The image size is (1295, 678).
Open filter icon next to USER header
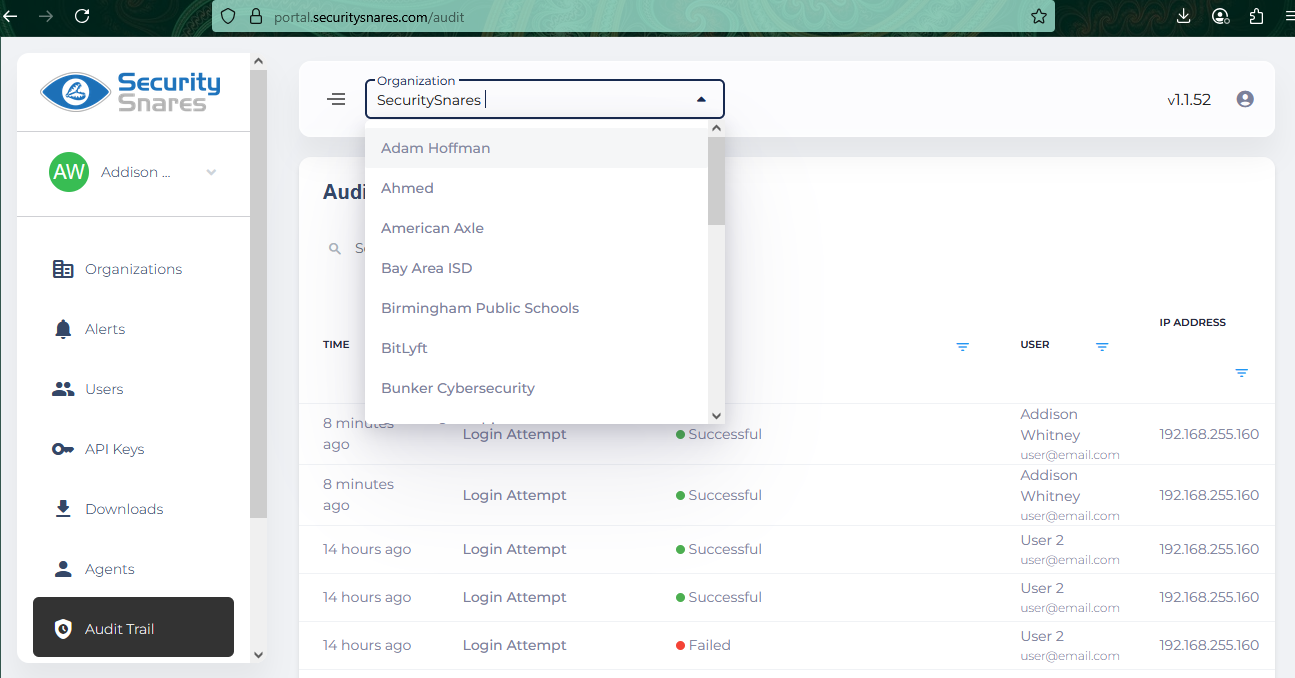(1102, 346)
